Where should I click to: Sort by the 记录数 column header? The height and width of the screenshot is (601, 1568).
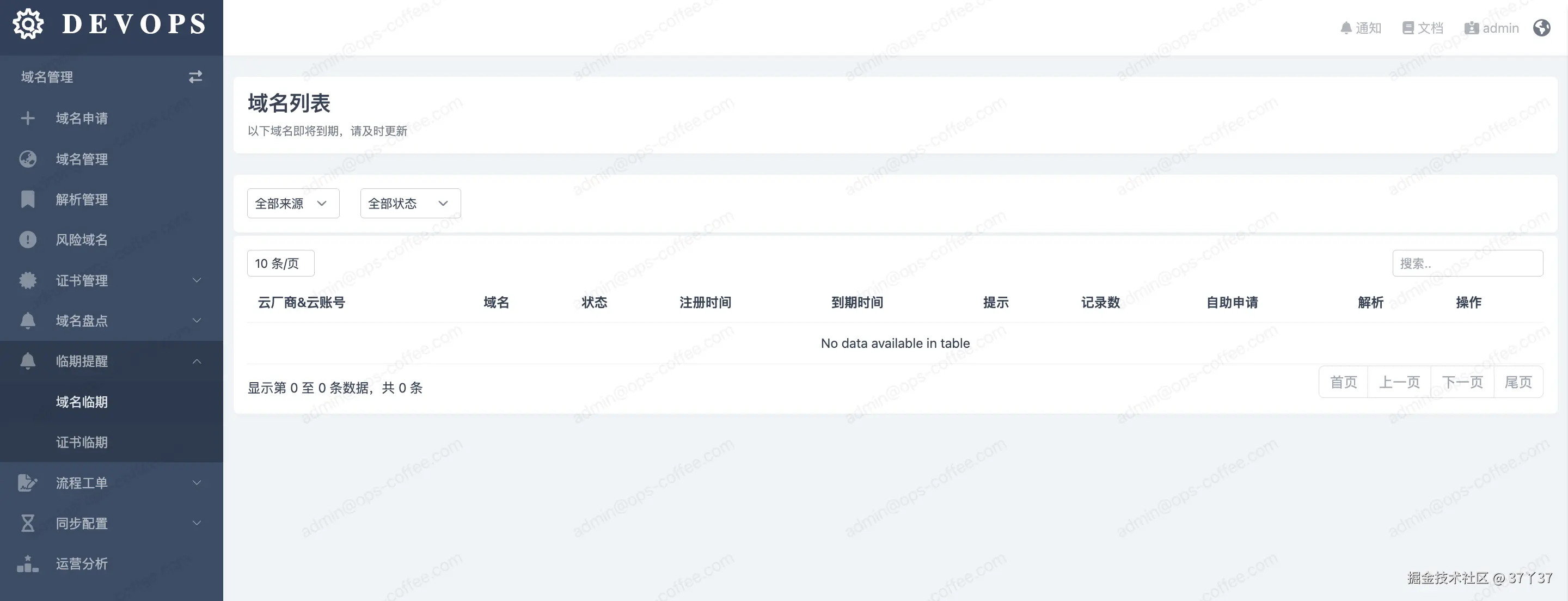tap(1100, 302)
